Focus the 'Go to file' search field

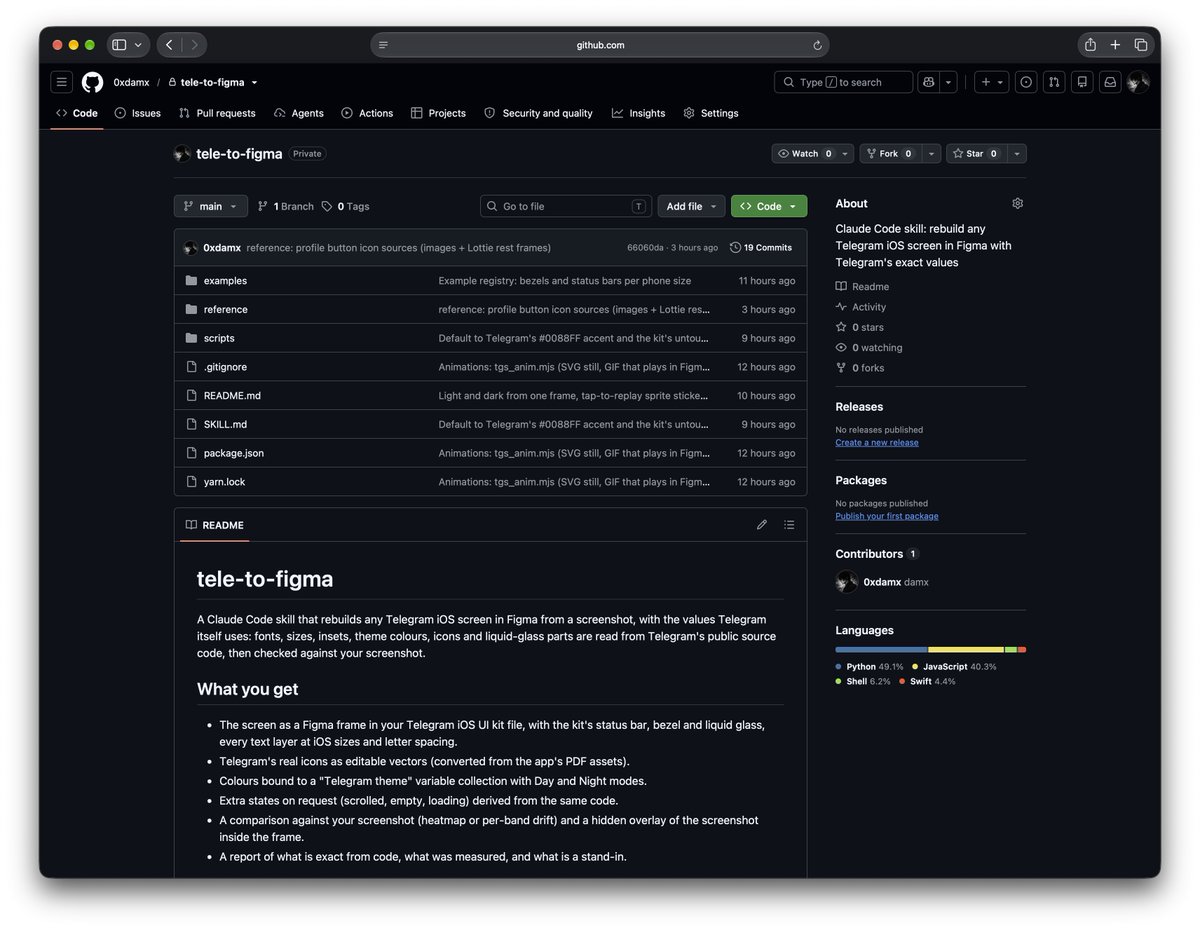[x=566, y=206]
